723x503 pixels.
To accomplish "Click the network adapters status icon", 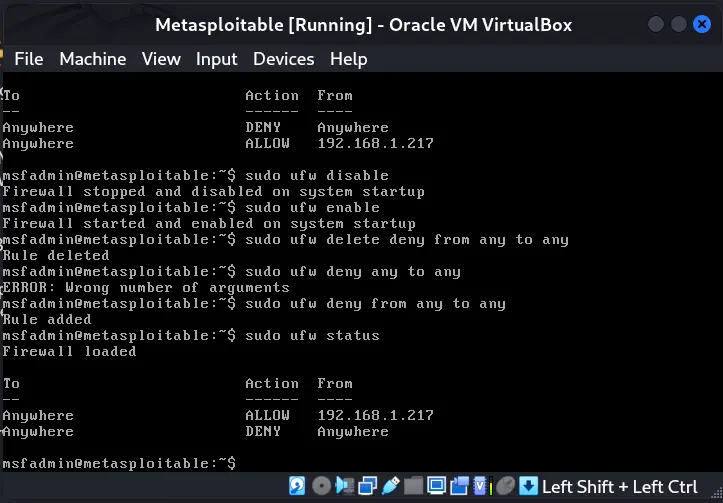I will [367, 486].
